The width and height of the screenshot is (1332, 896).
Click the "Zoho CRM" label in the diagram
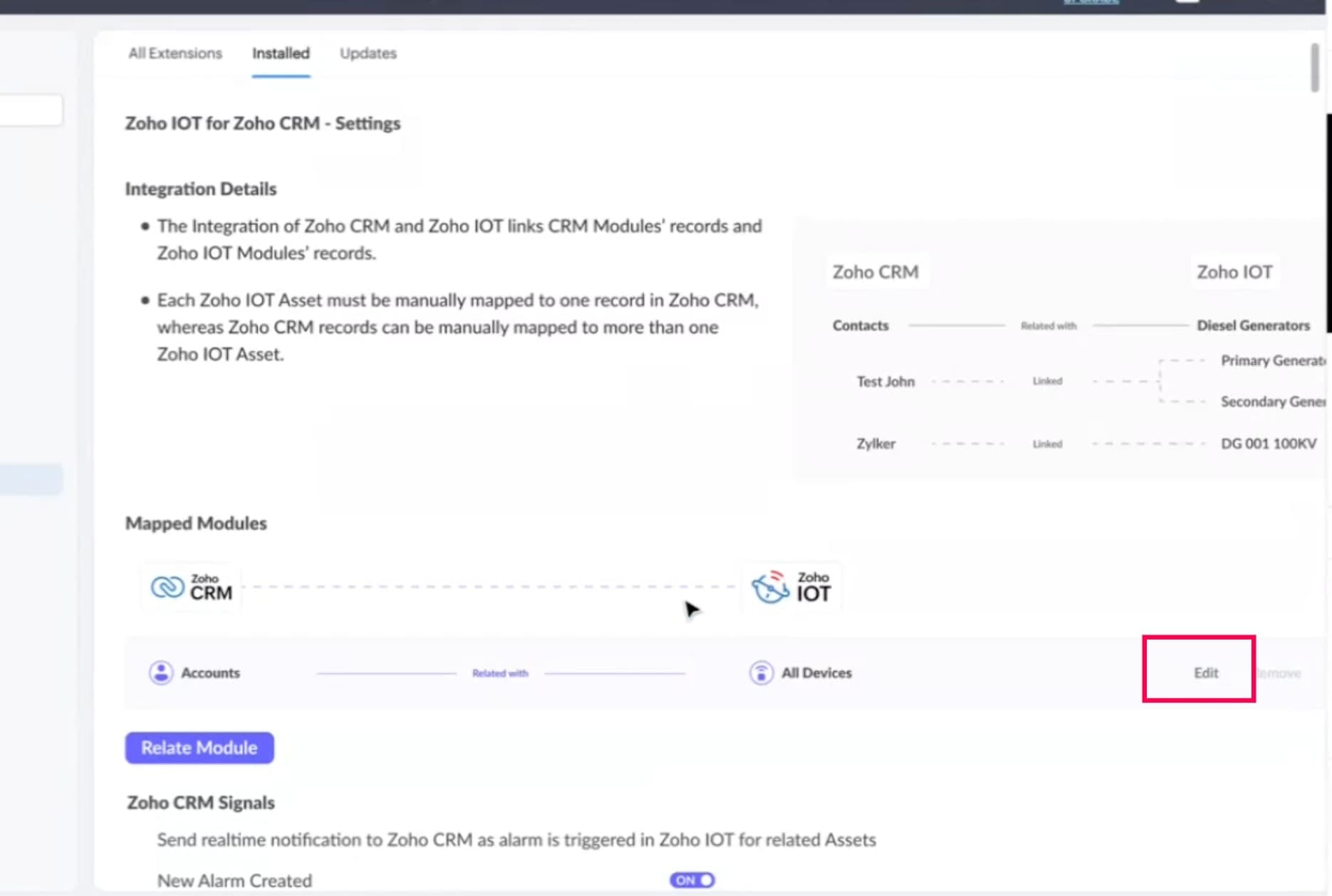click(875, 272)
